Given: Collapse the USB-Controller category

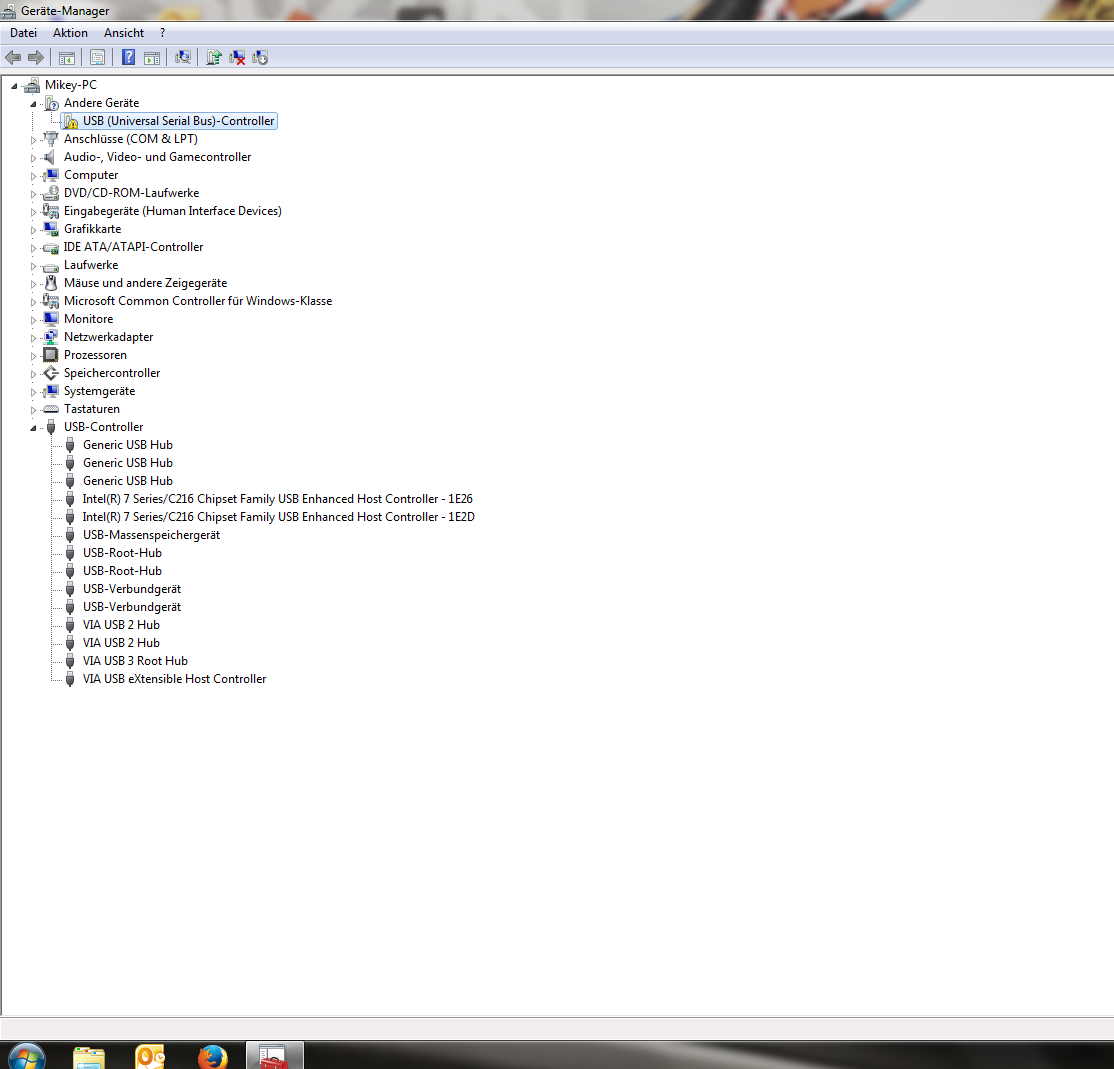Looking at the screenshot, I should click(x=33, y=428).
